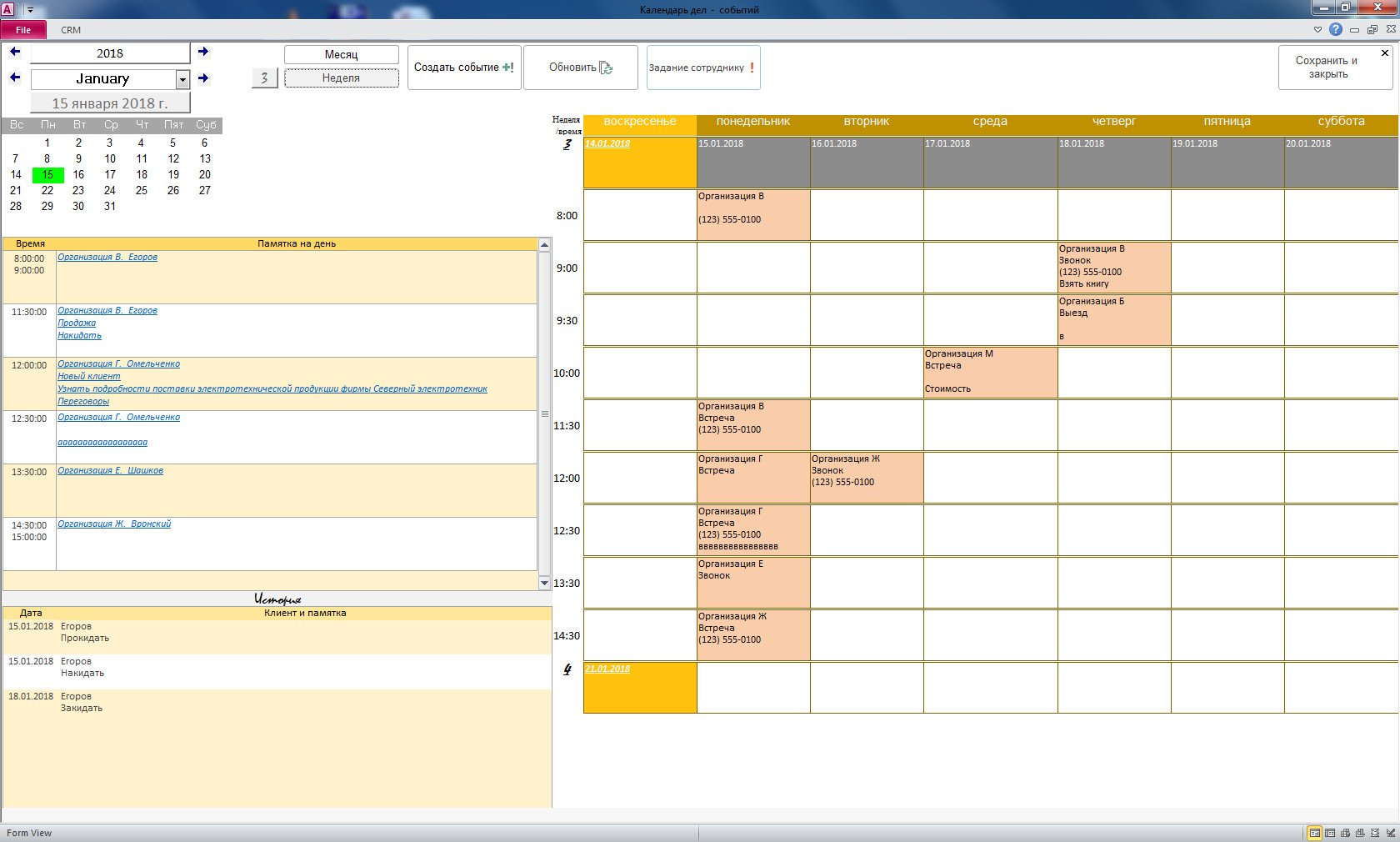This screenshot has width=1400, height=842.
Task: Select Организация Ж Звонок event on Tuesday
Action: (x=867, y=477)
